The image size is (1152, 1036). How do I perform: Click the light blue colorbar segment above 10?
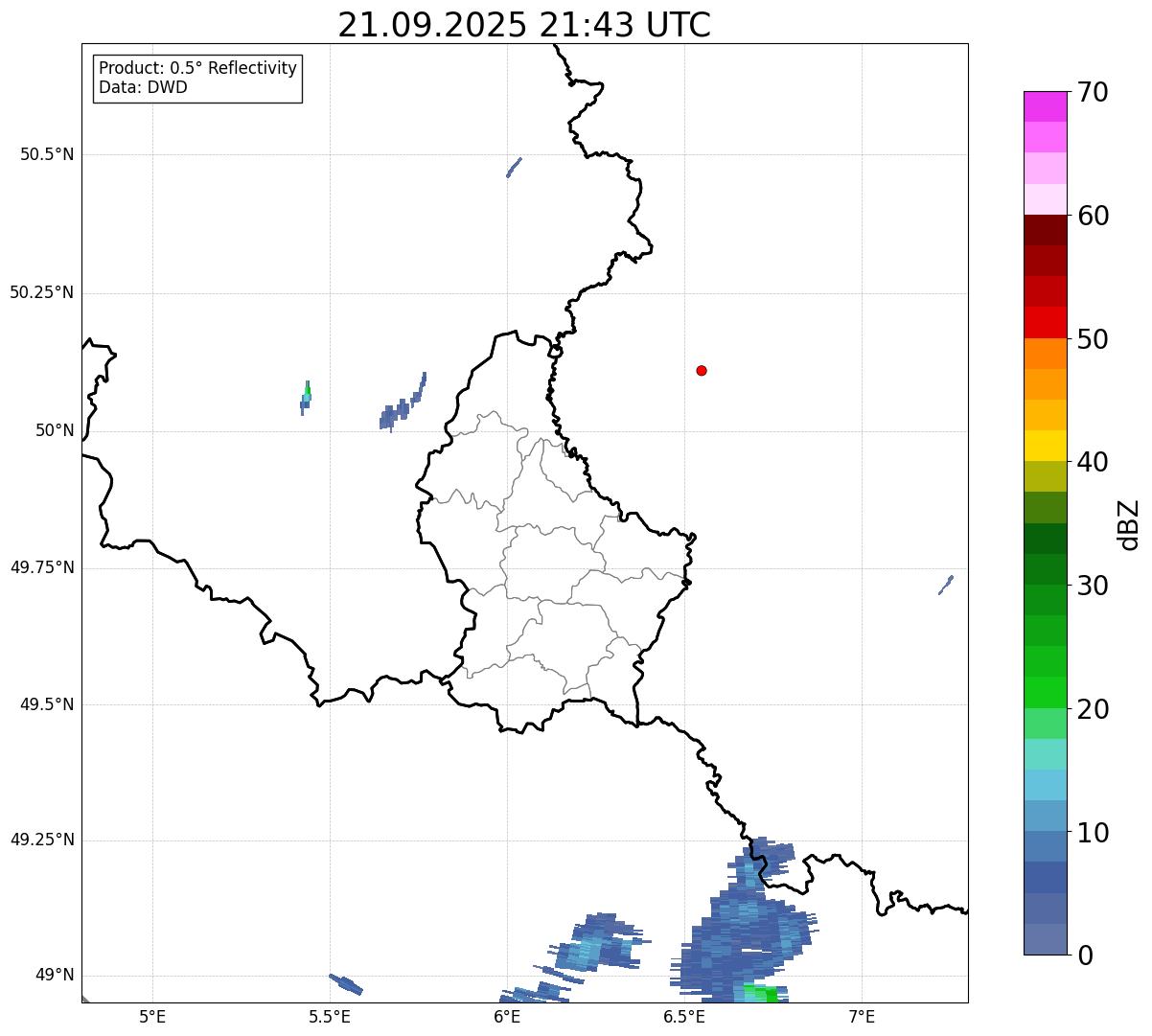tap(1045, 816)
